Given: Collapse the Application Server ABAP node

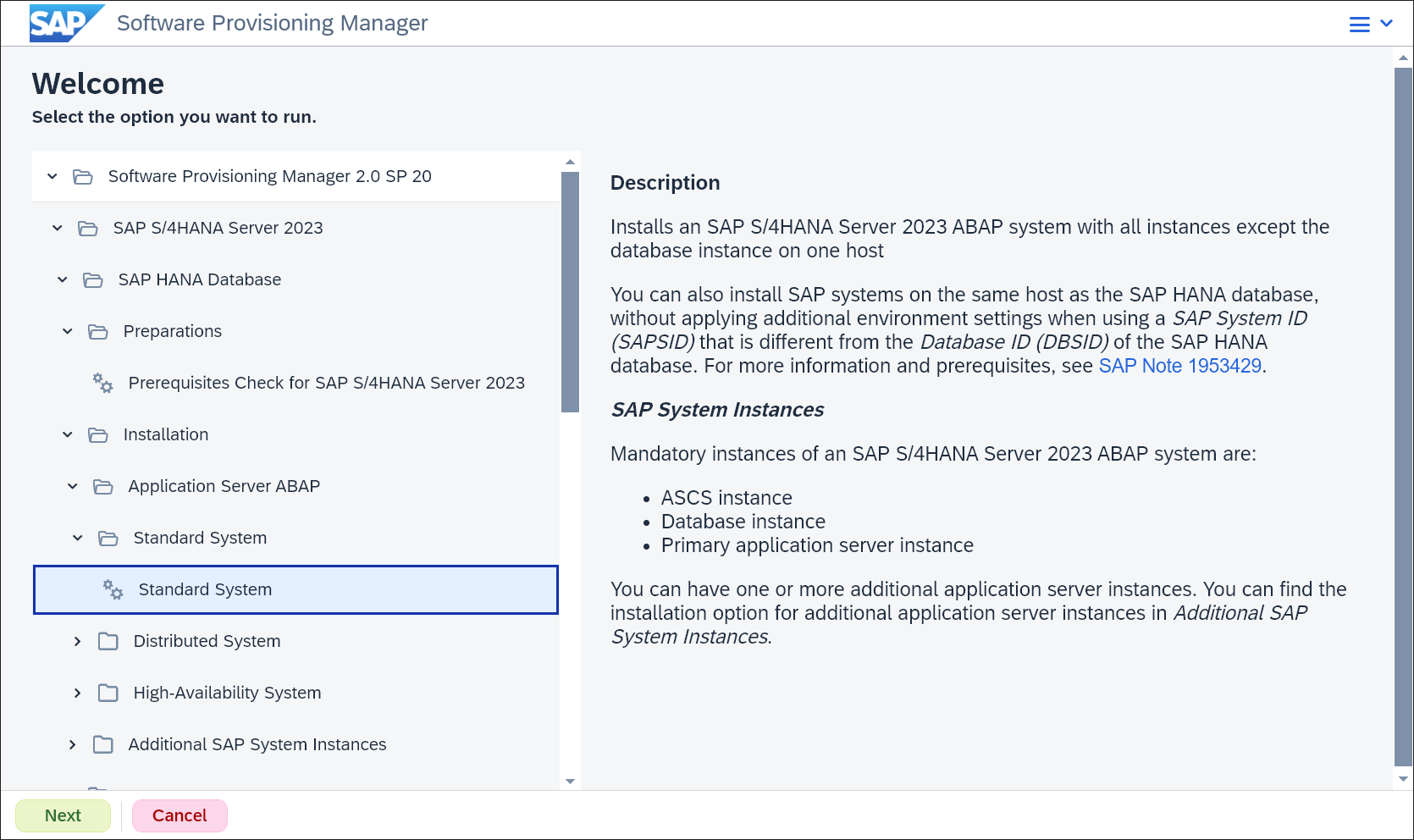Looking at the screenshot, I should coord(73,486).
